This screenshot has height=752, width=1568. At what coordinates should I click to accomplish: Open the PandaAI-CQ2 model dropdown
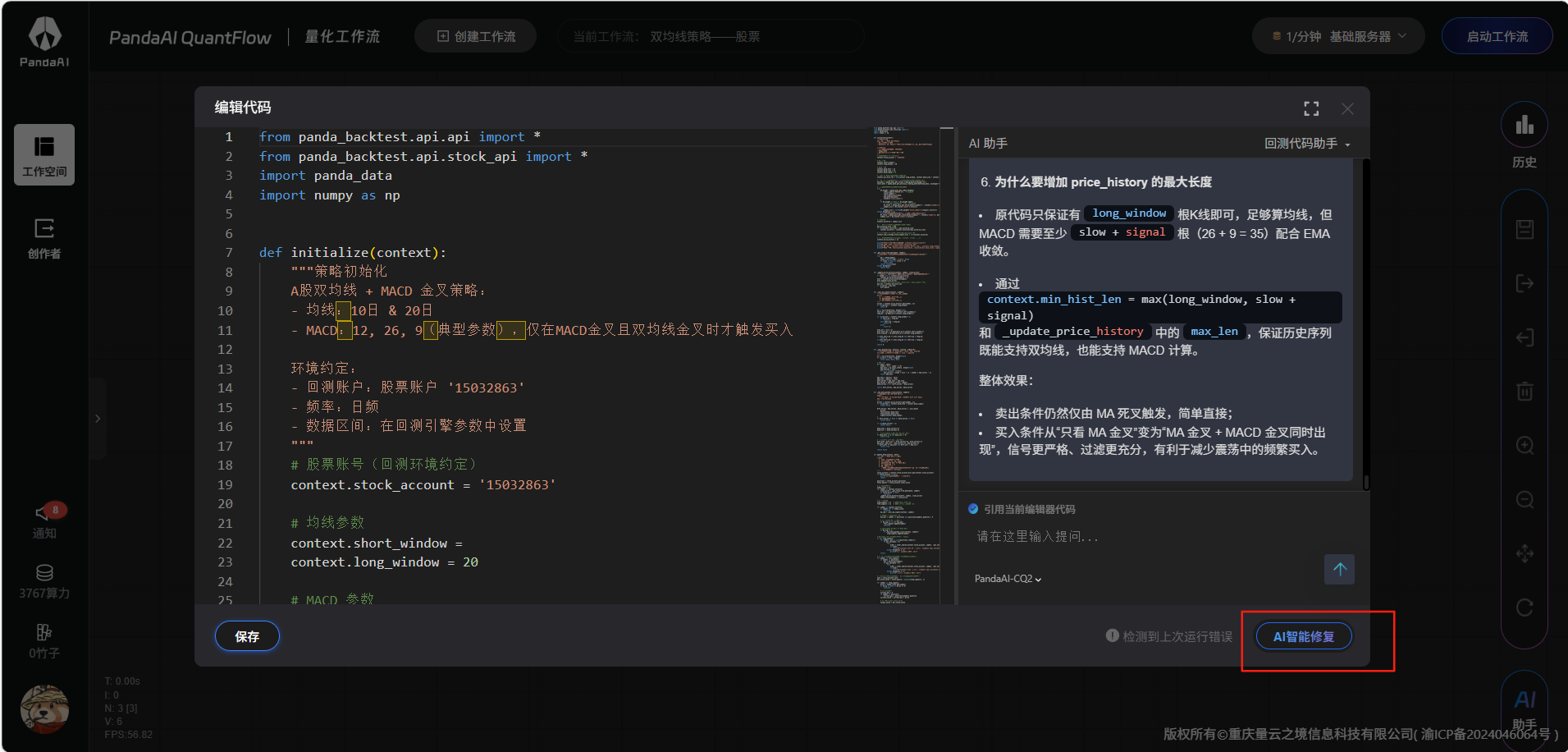[x=1008, y=579]
